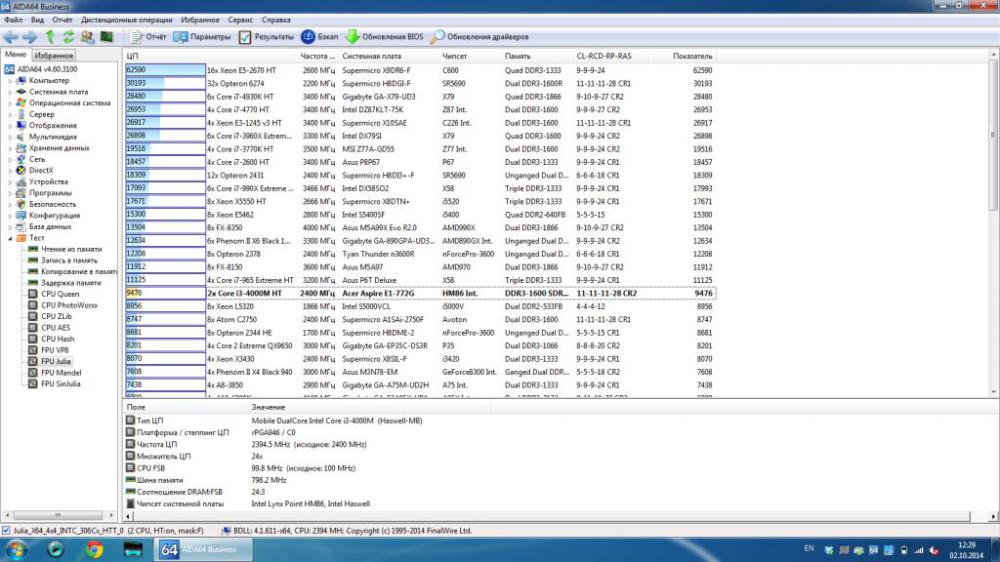The height and width of the screenshot is (562, 1000).
Task: Open the Отчёт report toolbar button
Action: click(147, 37)
